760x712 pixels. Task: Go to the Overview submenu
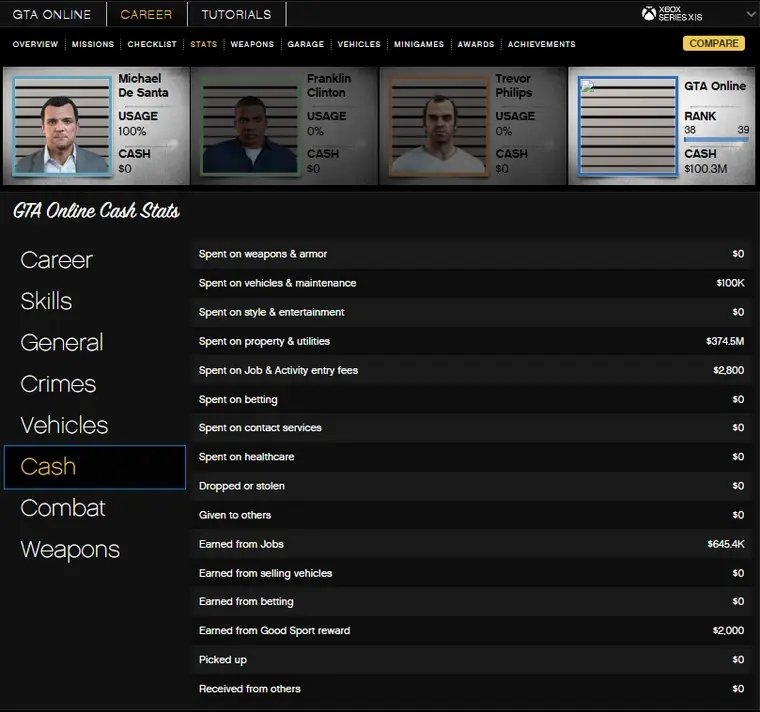pyautogui.click(x=35, y=44)
